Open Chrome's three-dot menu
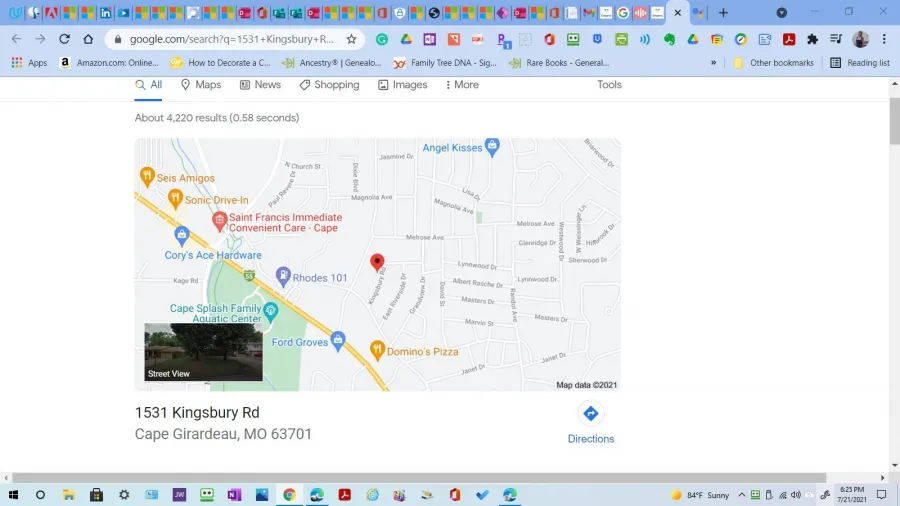The width and height of the screenshot is (900, 506). coord(884,39)
